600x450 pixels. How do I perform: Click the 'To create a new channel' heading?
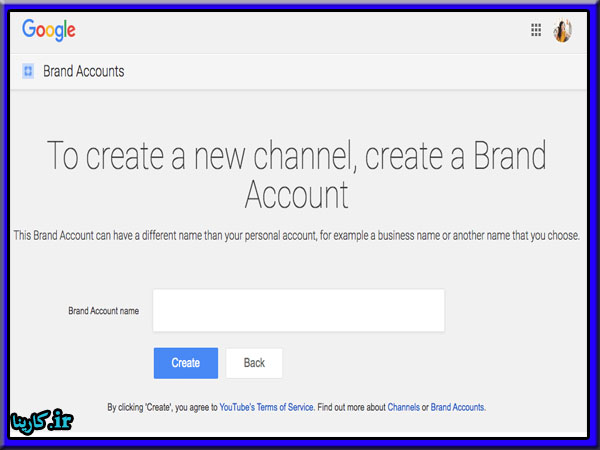point(297,174)
